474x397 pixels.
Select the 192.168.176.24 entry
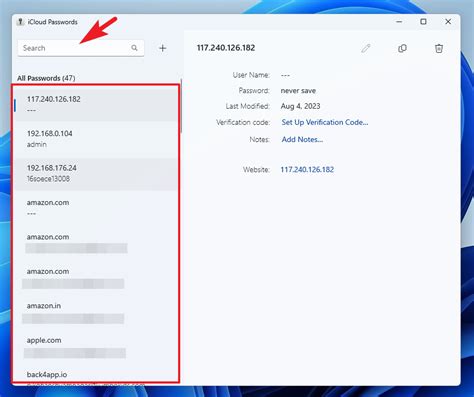[x=96, y=173]
